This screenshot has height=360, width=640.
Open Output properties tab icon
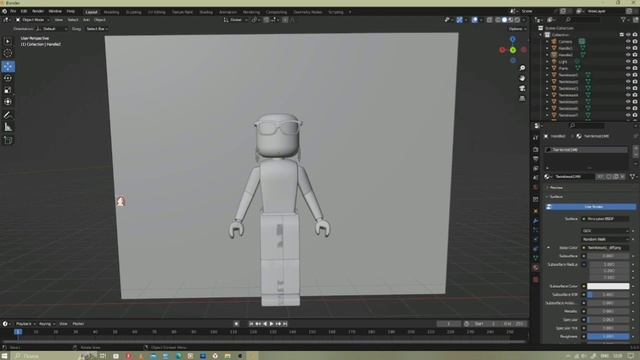pos(536,159)
